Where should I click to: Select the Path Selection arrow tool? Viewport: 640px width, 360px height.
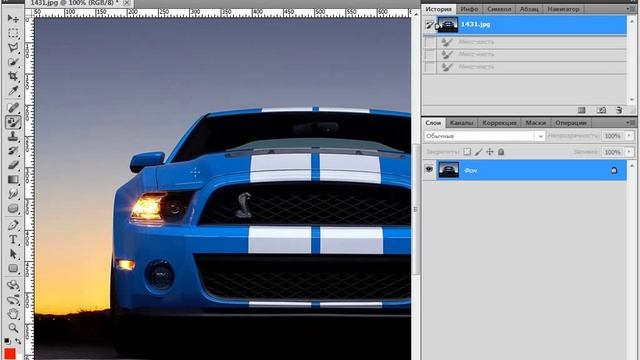(x=13, y=254)
